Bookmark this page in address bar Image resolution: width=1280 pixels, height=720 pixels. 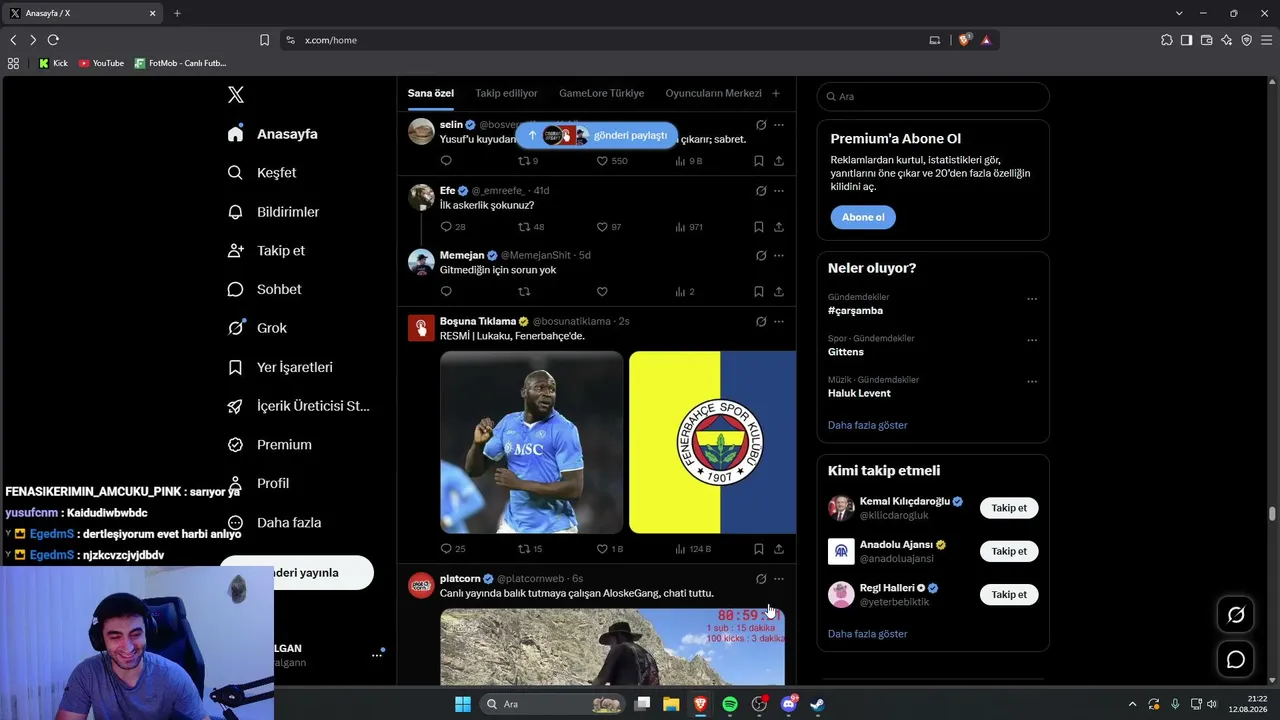point(264,40)
